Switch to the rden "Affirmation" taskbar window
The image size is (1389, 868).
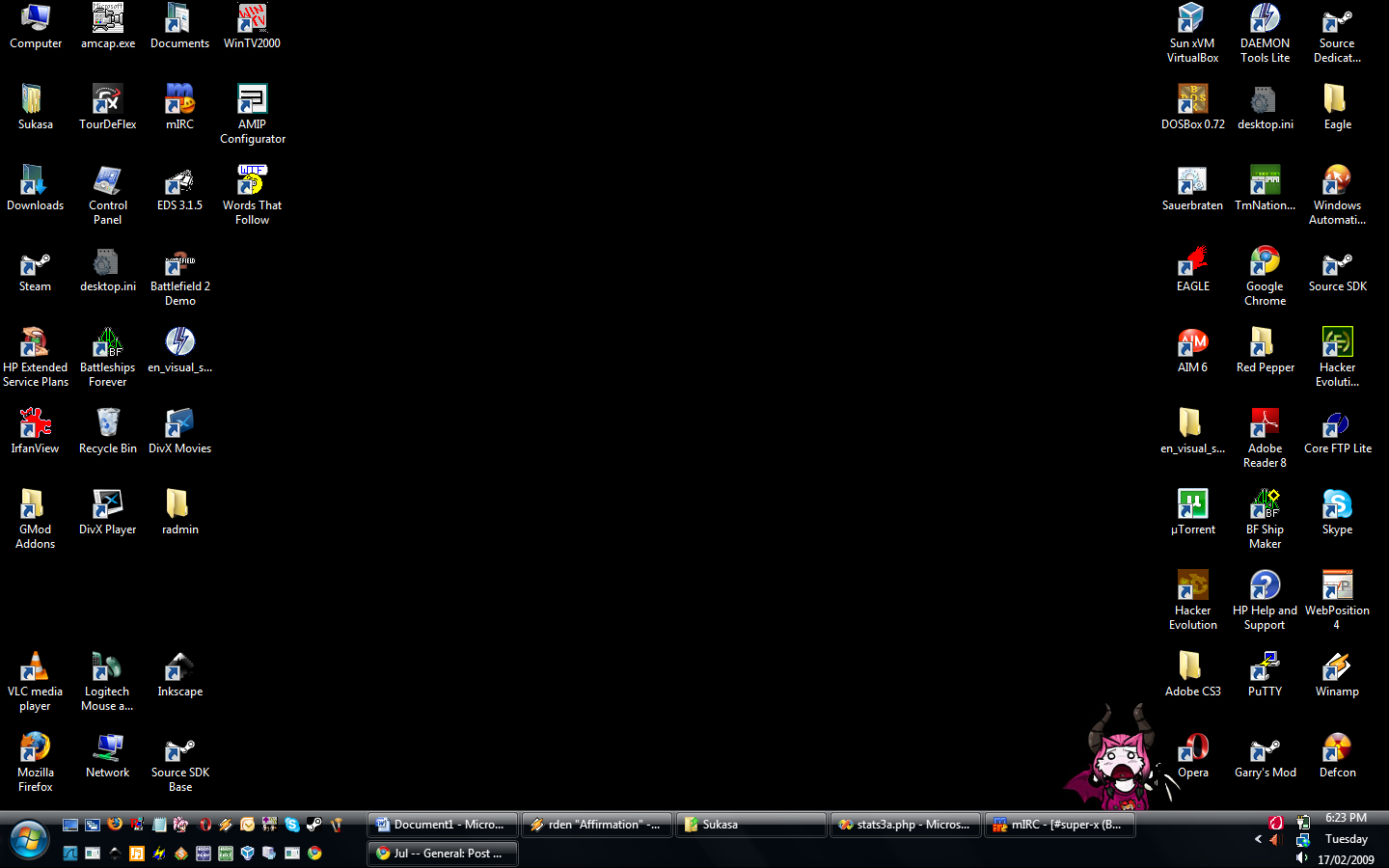[x=597, y=825]
